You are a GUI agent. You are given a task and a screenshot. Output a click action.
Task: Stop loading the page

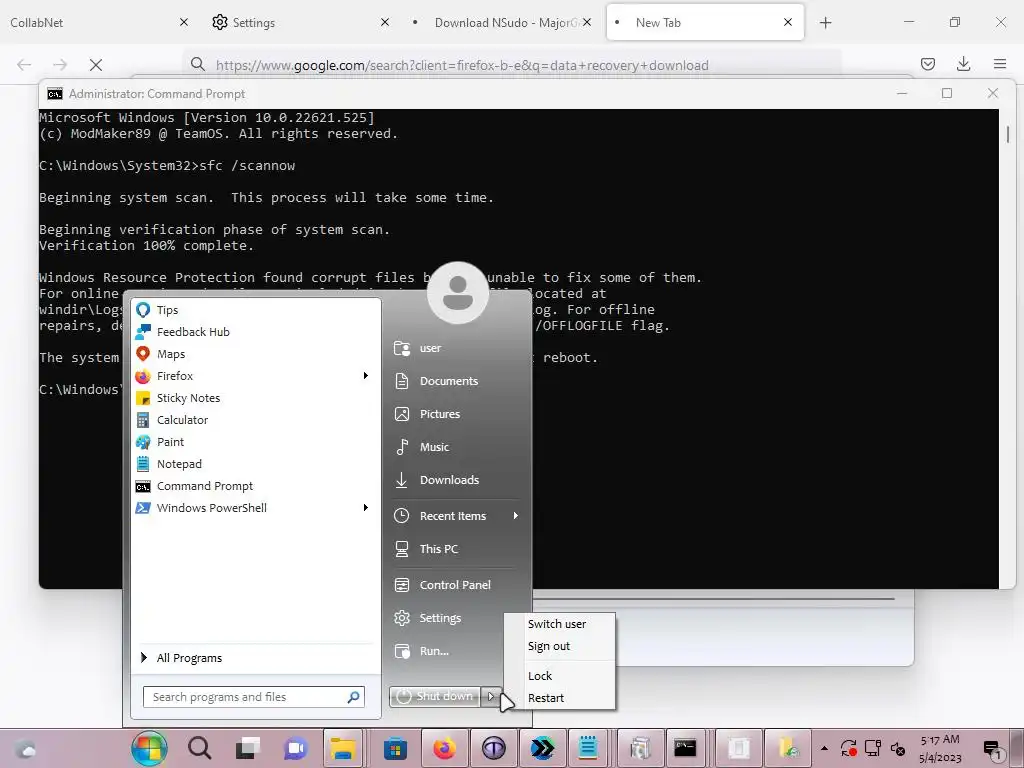click(x=96, y=65)
